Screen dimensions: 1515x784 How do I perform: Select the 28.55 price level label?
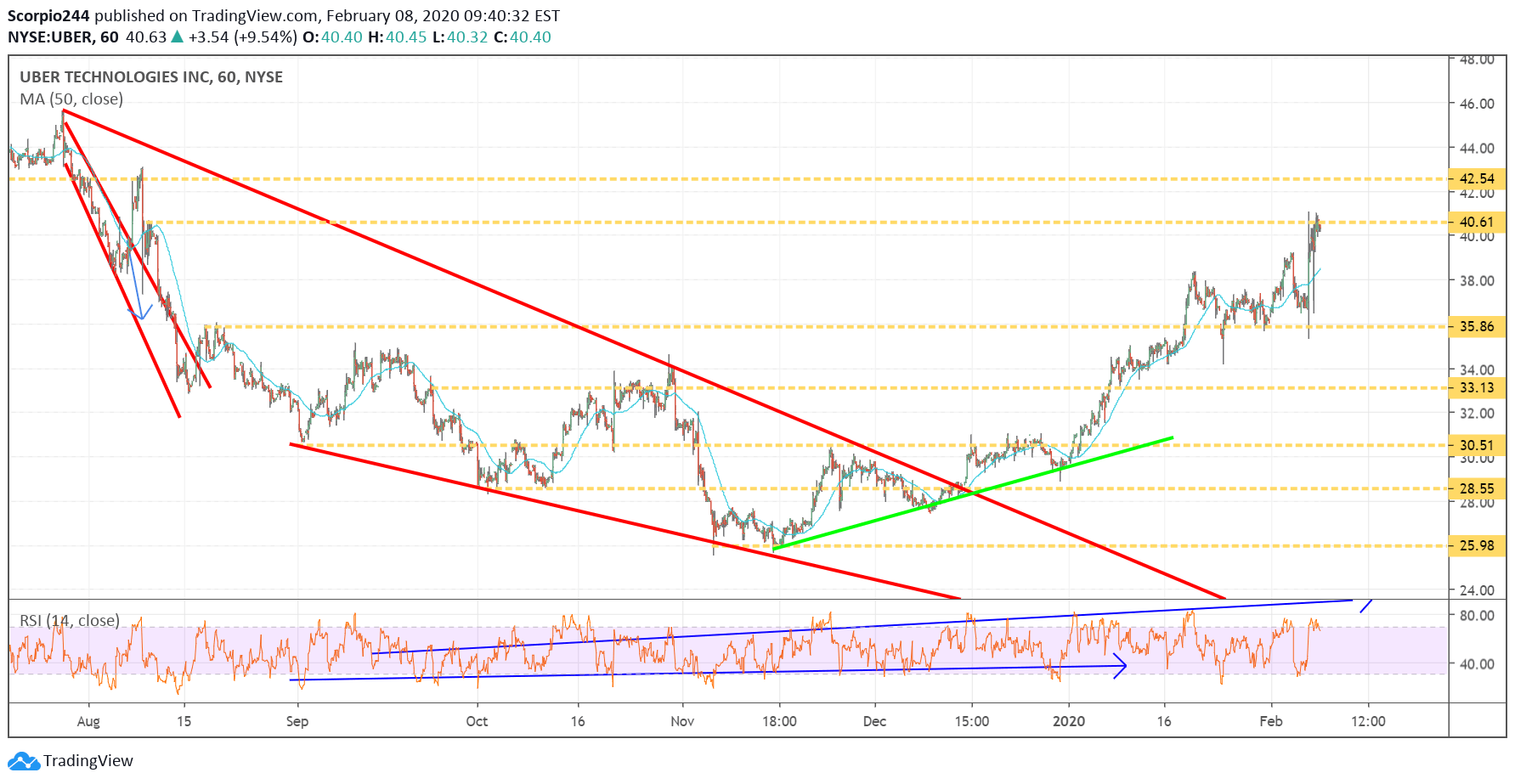tap(1477, 488)
